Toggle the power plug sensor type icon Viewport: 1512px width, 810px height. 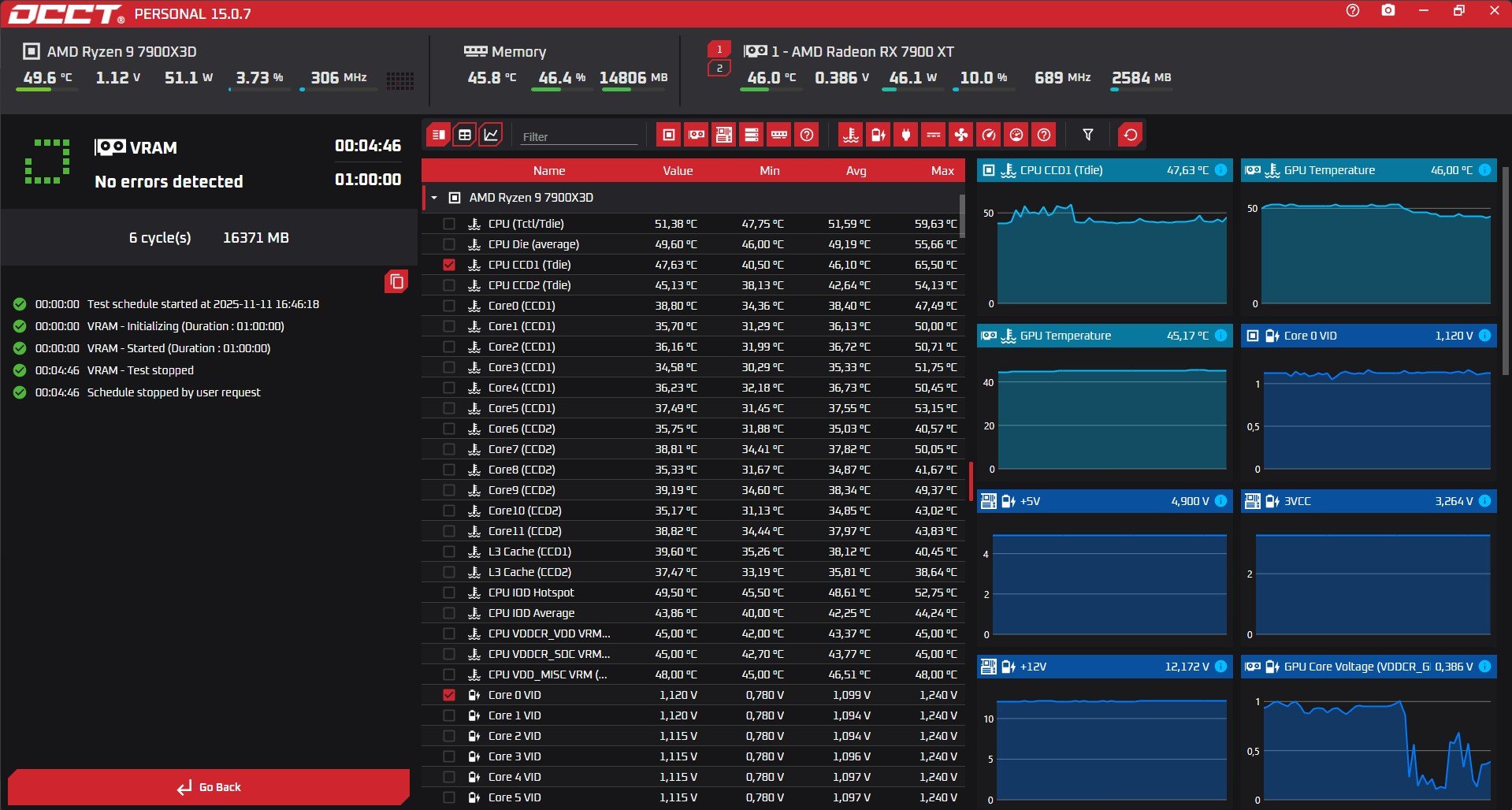click(x=906, y=135)
